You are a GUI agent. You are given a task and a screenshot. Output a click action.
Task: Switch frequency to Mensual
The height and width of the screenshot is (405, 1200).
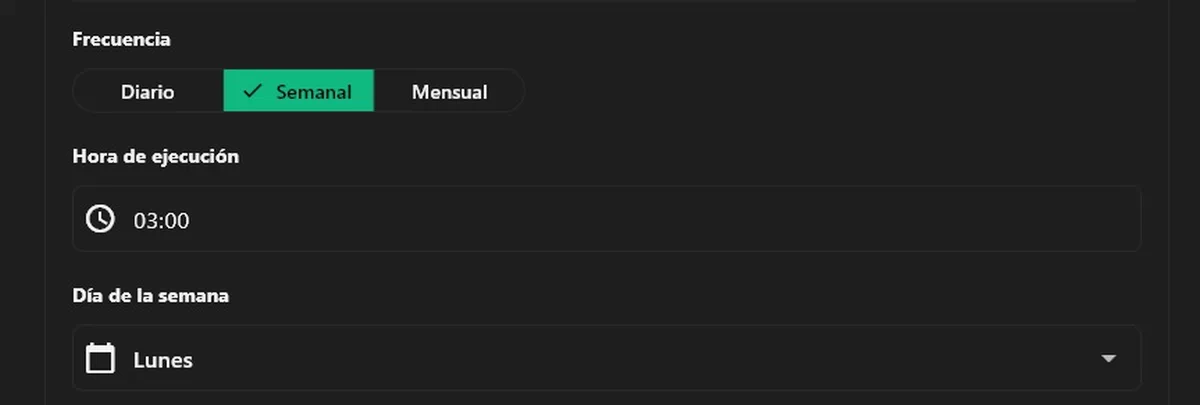449,91
